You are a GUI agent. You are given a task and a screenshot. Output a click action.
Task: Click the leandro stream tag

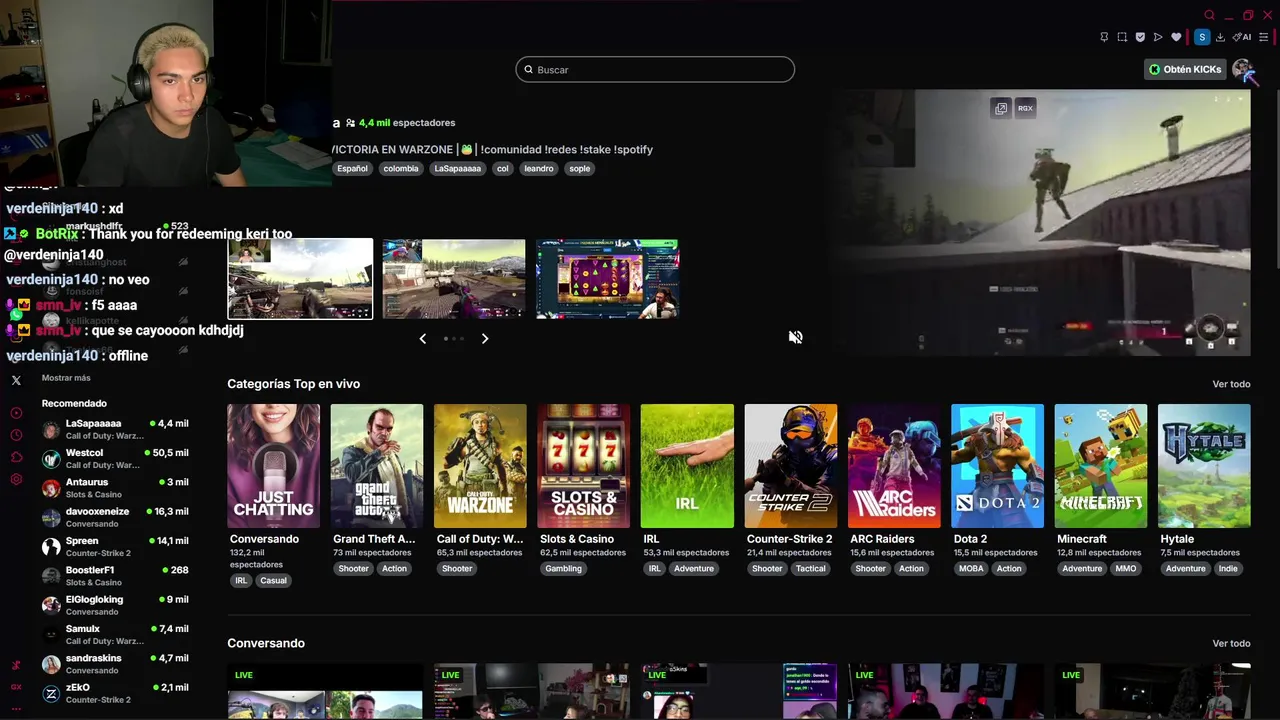tap(539, 169)
